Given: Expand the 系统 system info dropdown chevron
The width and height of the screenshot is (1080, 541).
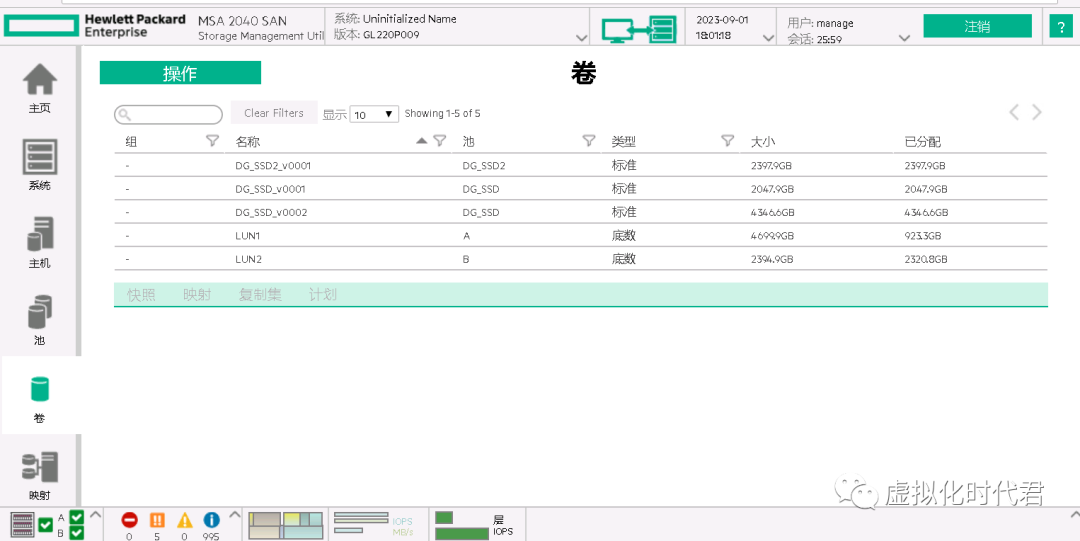Looking at the screenshot, I should click(x=582, y=39).
